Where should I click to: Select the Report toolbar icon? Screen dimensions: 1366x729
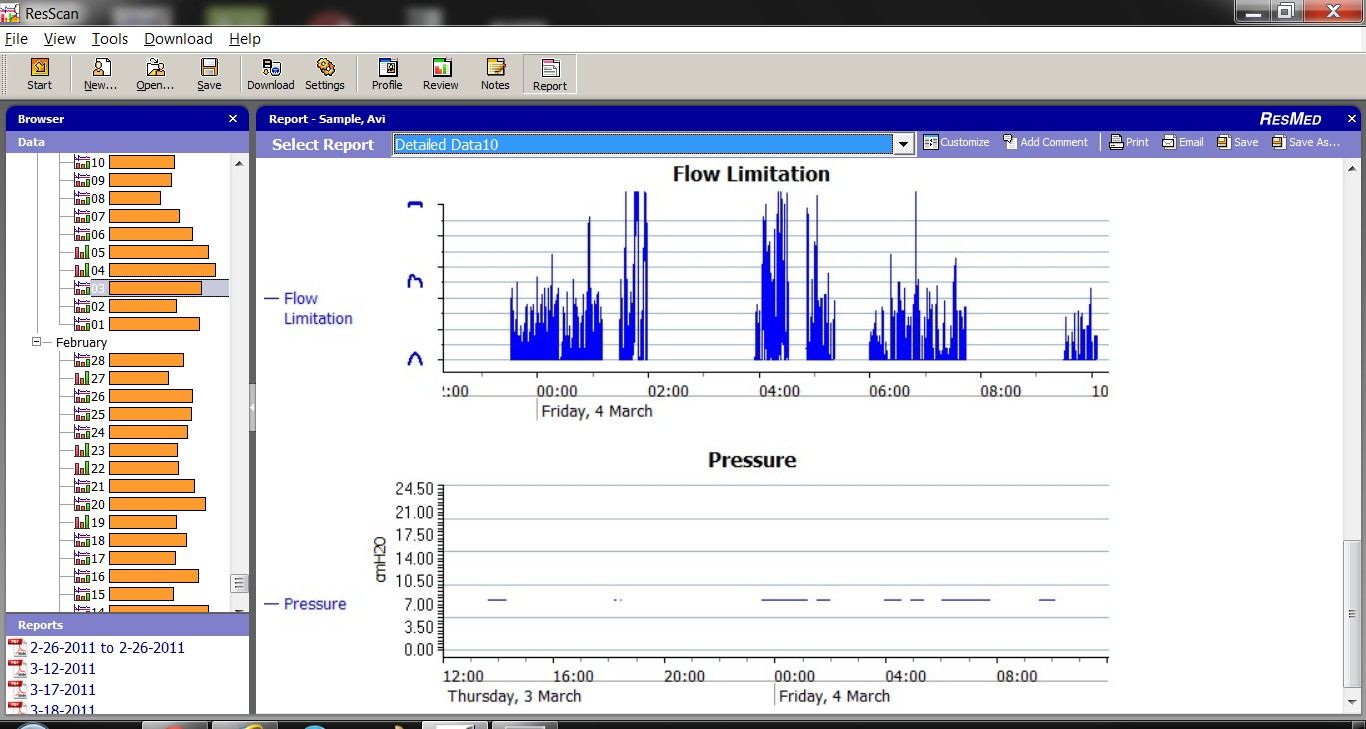549,75
